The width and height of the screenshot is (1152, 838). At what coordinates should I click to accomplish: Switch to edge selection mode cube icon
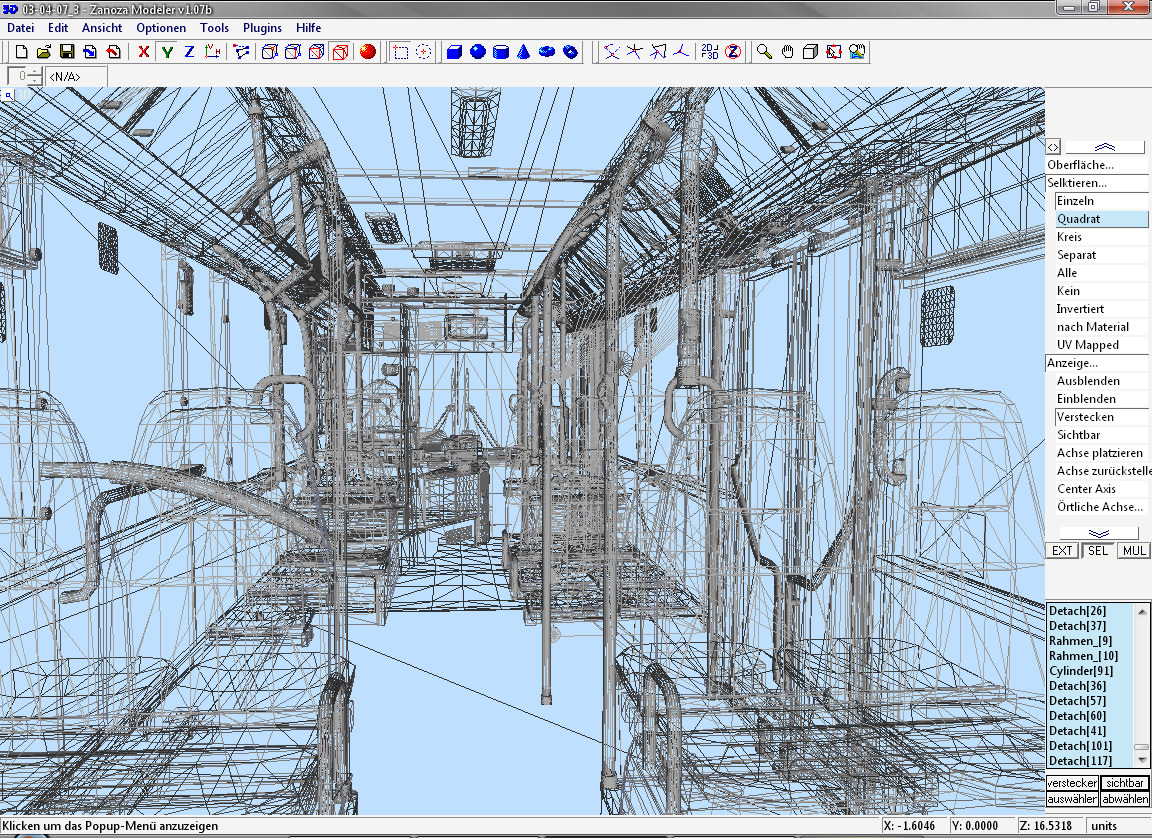click(x=293, y=51)
